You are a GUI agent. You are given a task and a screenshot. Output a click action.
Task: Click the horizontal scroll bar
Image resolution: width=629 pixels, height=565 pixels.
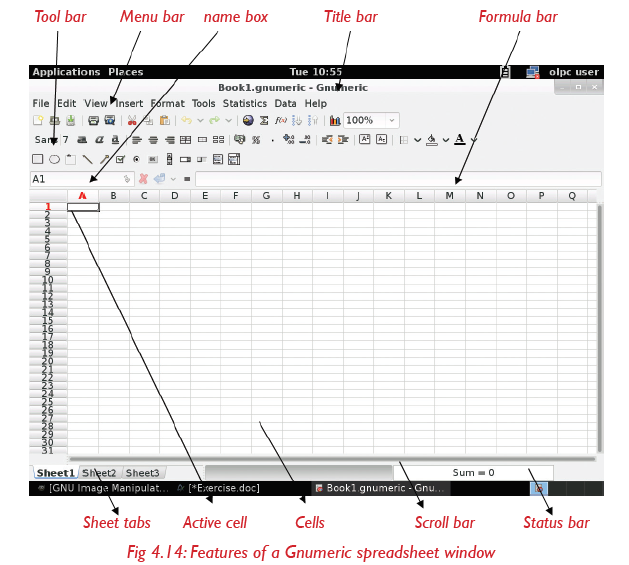332,459
